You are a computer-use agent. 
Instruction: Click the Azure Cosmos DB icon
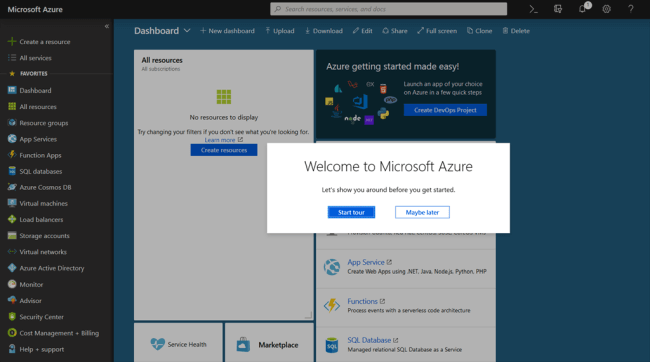pyautogui.click(x=12, y=187)
